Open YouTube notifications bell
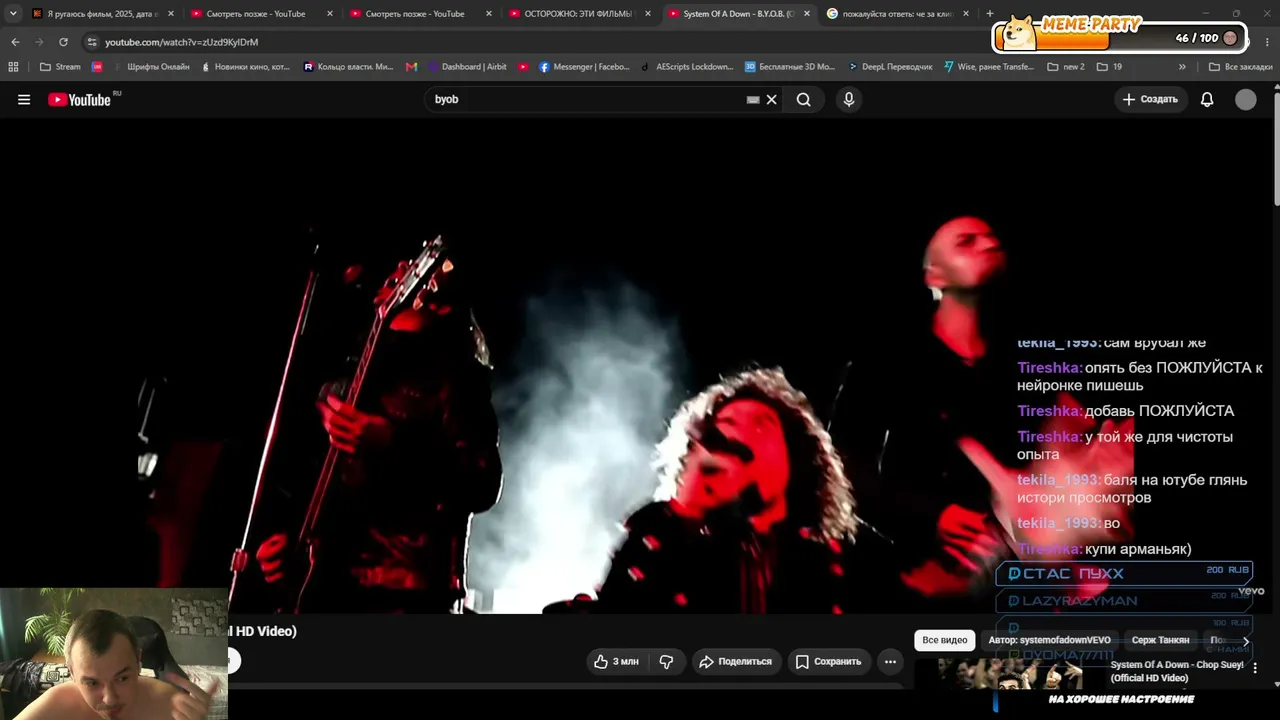The height and width of the screenshot is (720, 1280). [1207, 99]
